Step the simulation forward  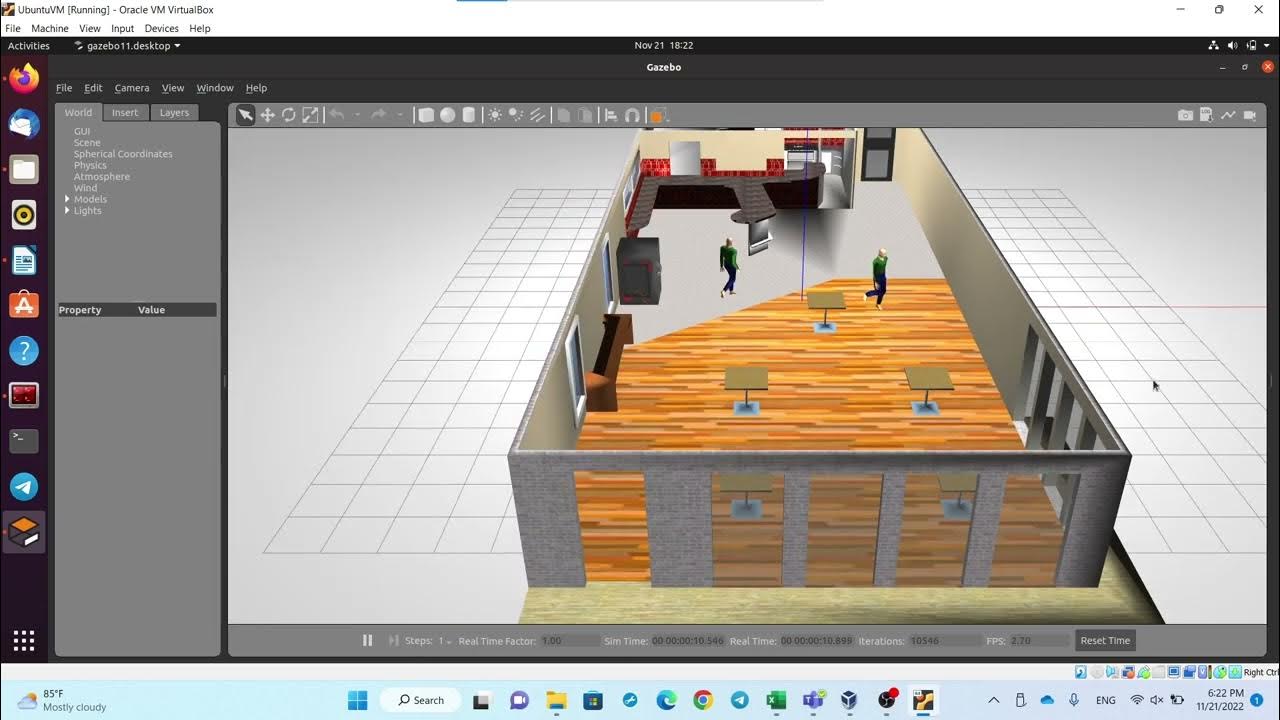pos(393,640)
